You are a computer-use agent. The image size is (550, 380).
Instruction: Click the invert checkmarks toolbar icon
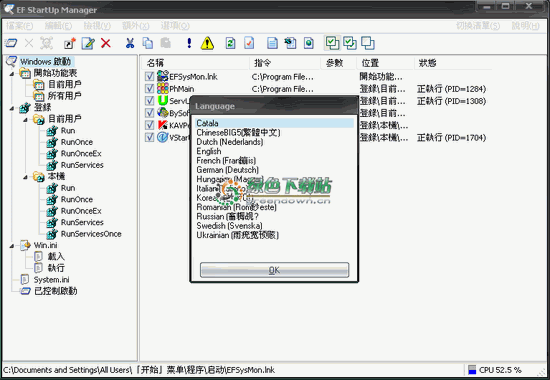coord(350,43)
